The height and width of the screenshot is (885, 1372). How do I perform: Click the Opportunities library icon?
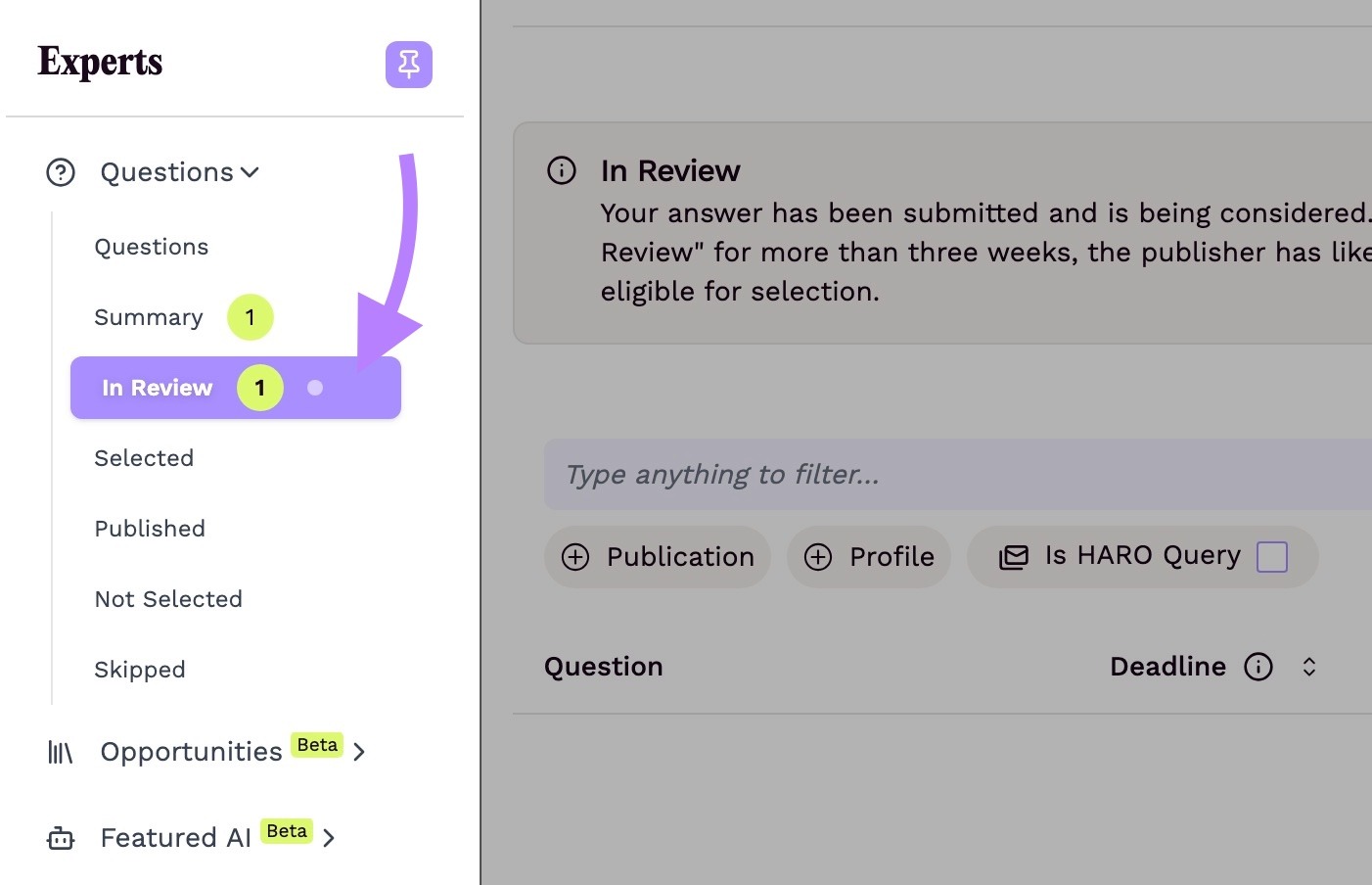pyautogui.click(x=60, y=752)
